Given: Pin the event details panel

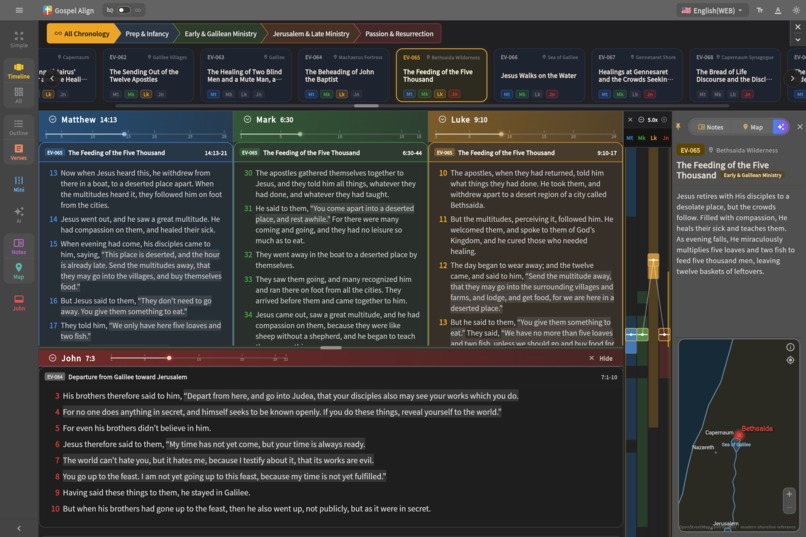Looking at the screenshot, I should click(x=678, y=126).
